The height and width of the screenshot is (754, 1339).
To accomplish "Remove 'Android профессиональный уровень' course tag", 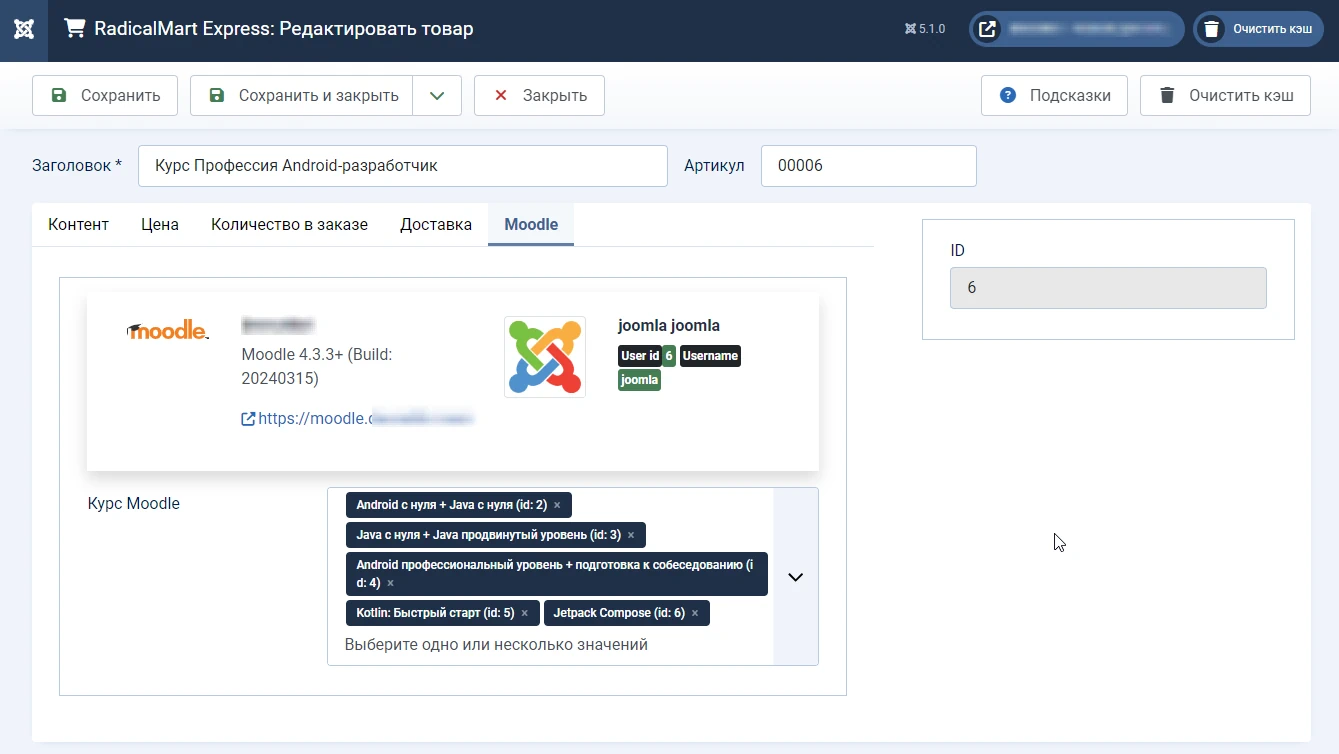I will coord(391,583).
